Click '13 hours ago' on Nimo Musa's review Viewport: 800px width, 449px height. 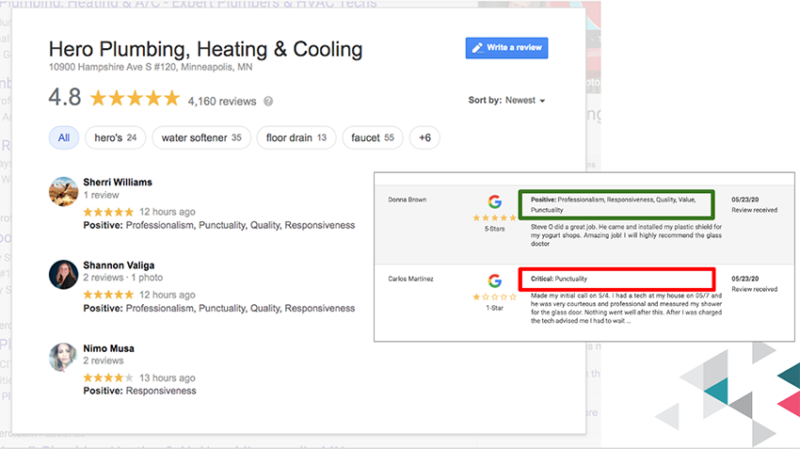pos(167,378)
